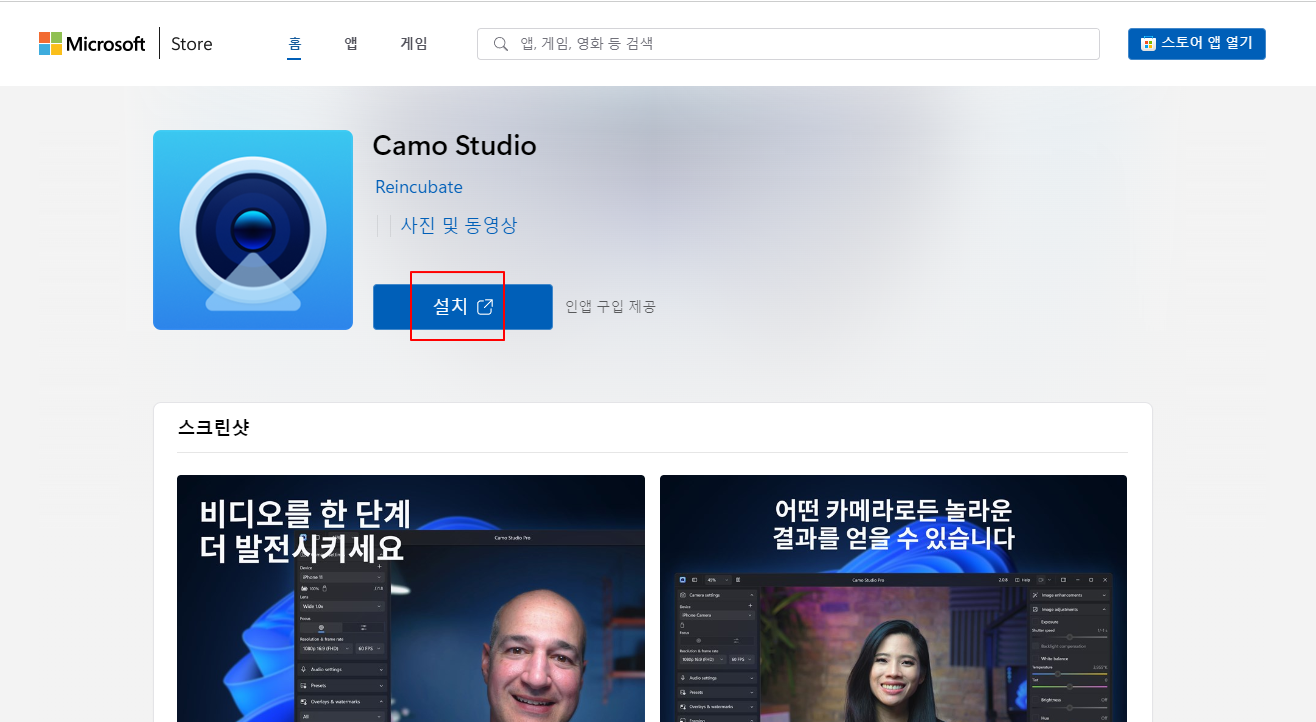
Task: Open the 비디오를 한 단계 screenshot thumbnail
Action: (411, 598)
